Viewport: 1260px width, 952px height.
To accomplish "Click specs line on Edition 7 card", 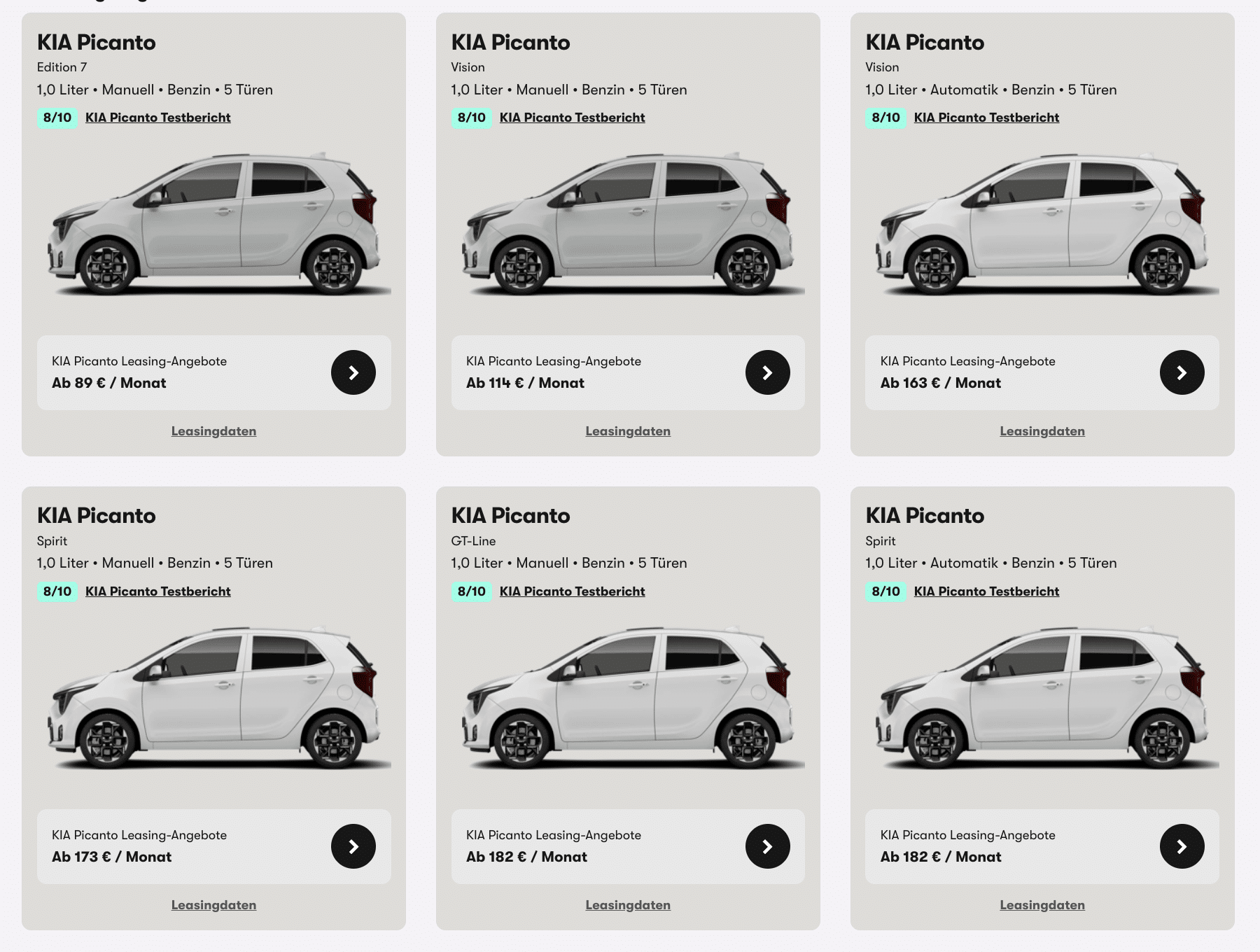I will [155, 90].
